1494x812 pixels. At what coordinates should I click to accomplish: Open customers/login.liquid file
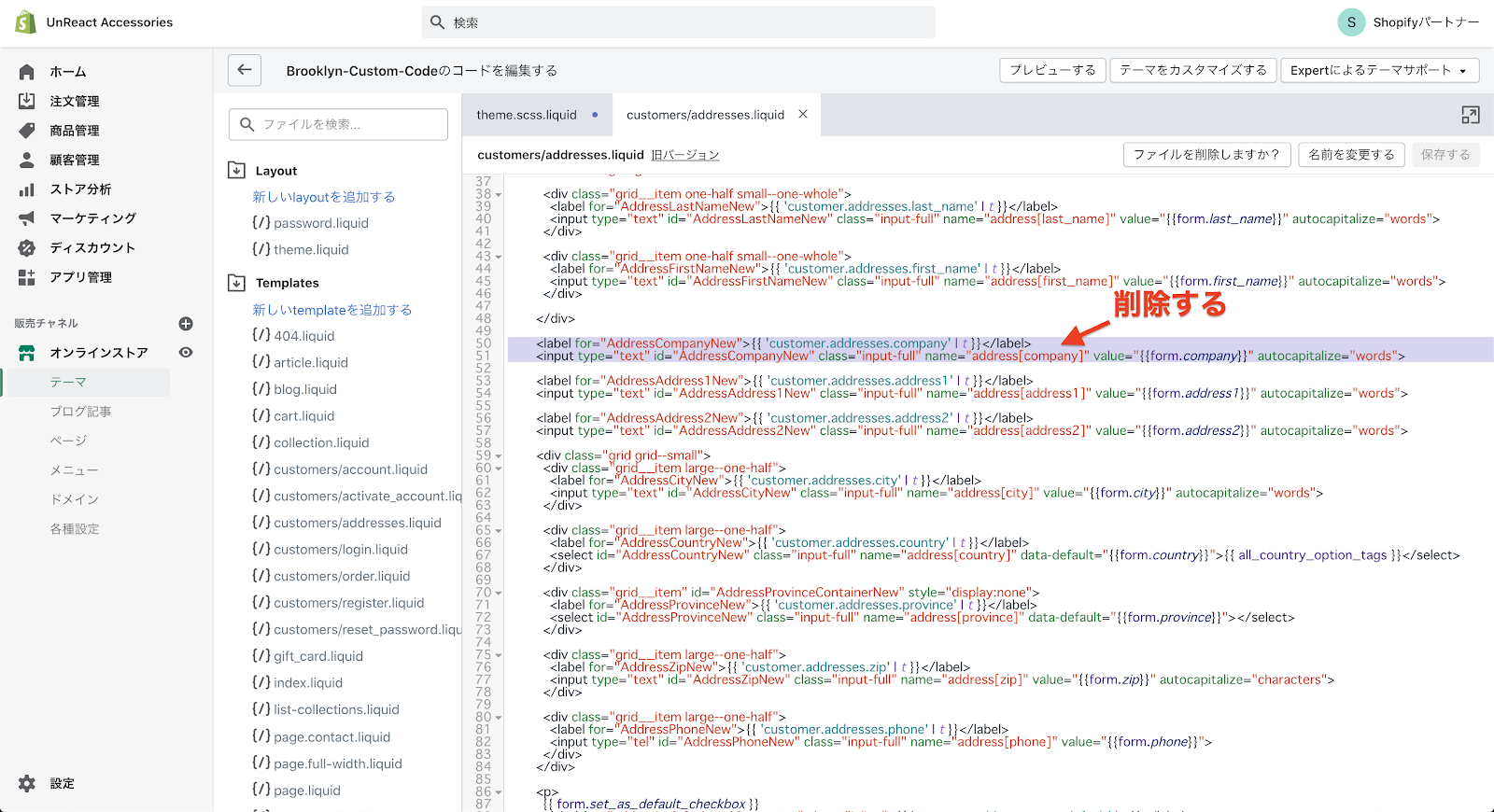click(x=340, y=550)
